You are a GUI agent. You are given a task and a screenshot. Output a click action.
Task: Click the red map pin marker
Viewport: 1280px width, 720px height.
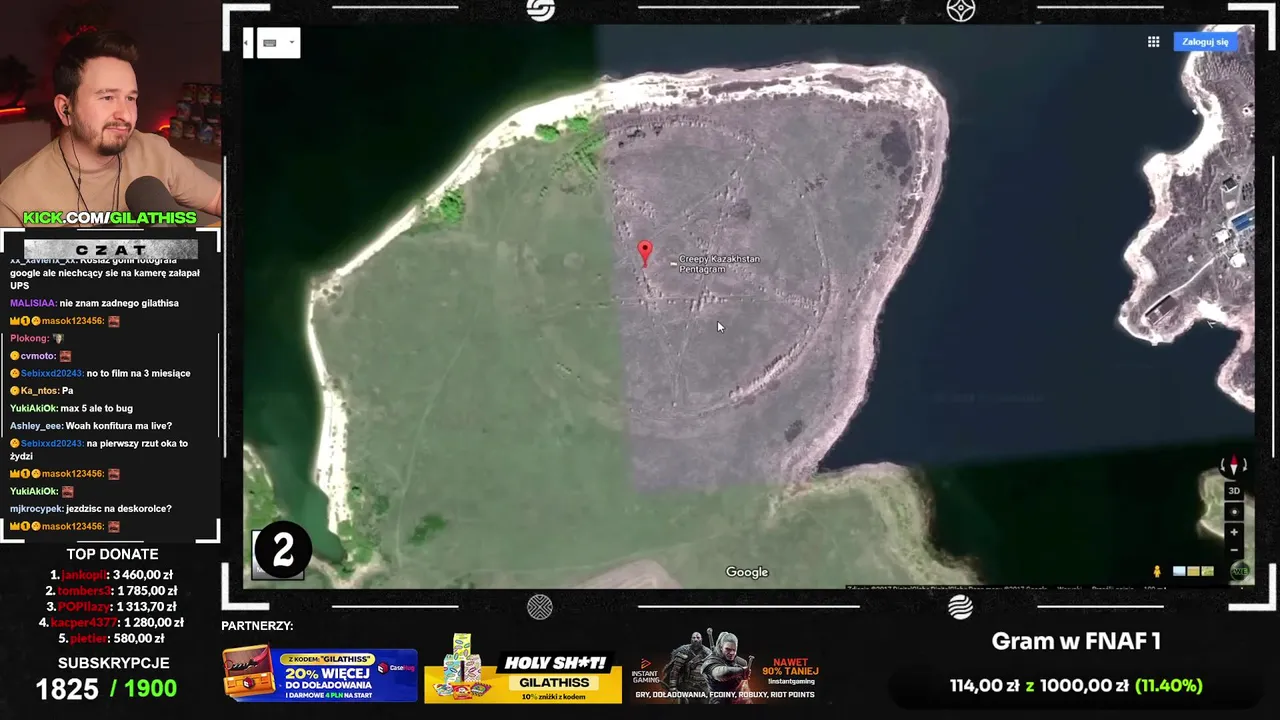click(645, 253)
